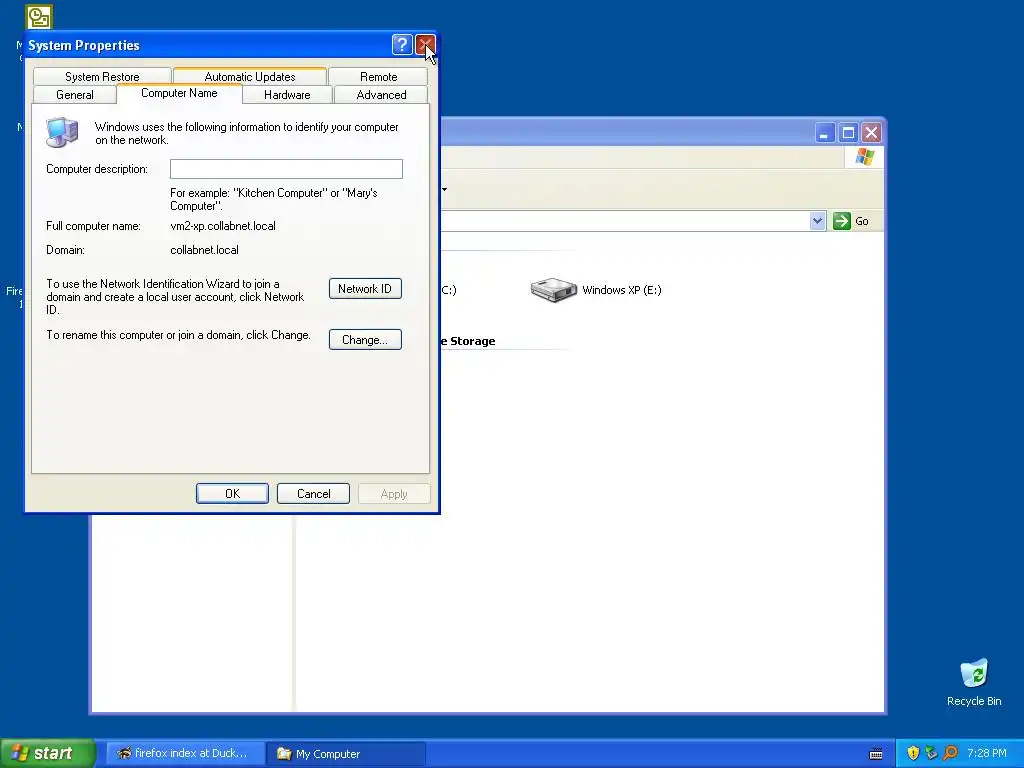The height and width of the screenshot is (768, 1024).
Task: Close the System Properties dialog
Action: 425,44
